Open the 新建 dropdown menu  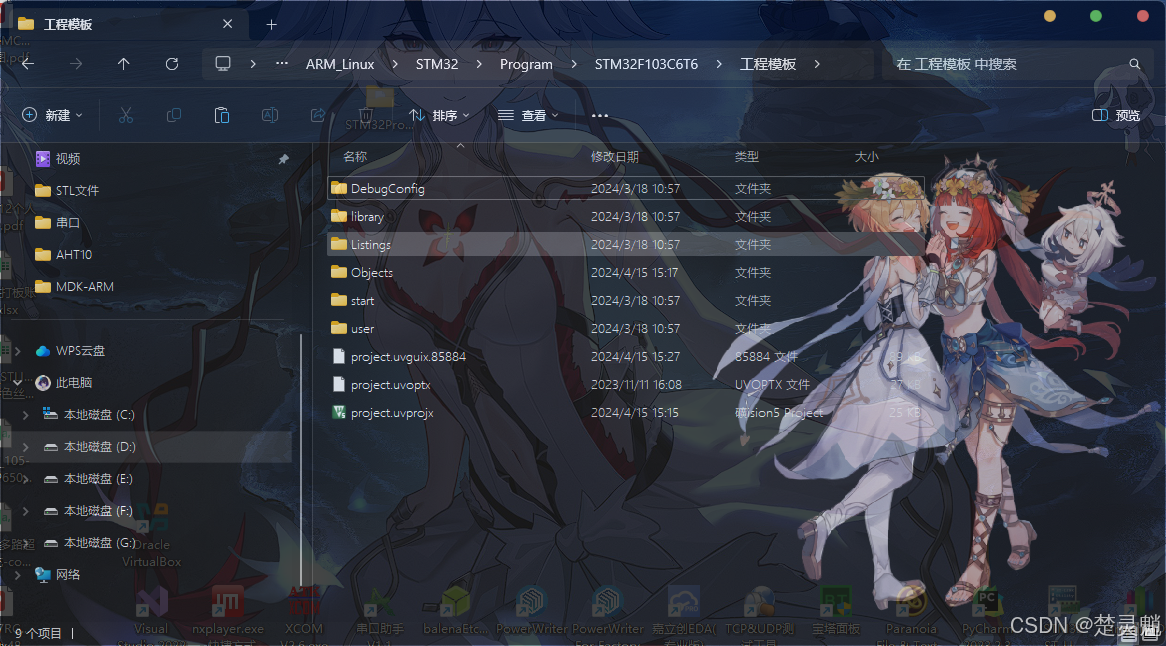click(52, 115)
